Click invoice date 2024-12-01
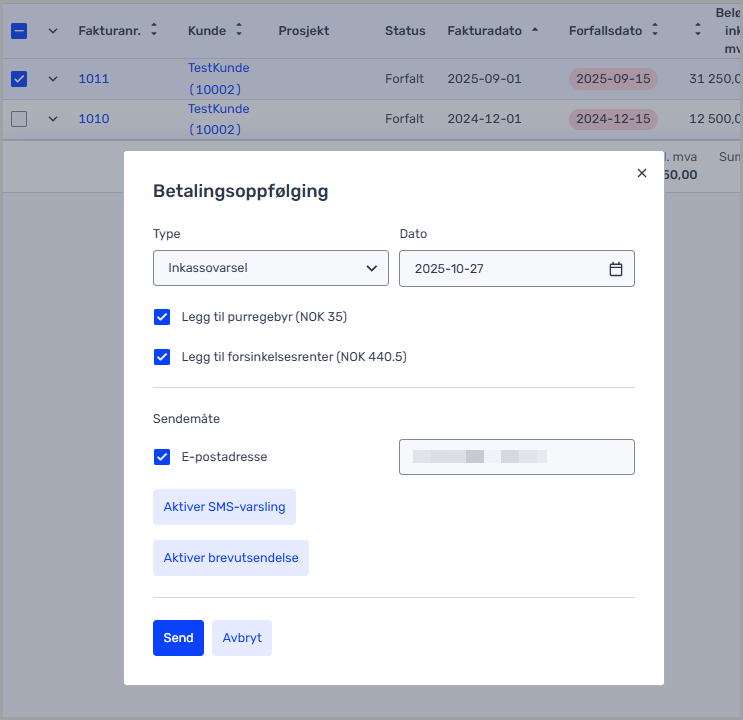The width and height of the screenshot is (743, 720). tap(484, 119)
